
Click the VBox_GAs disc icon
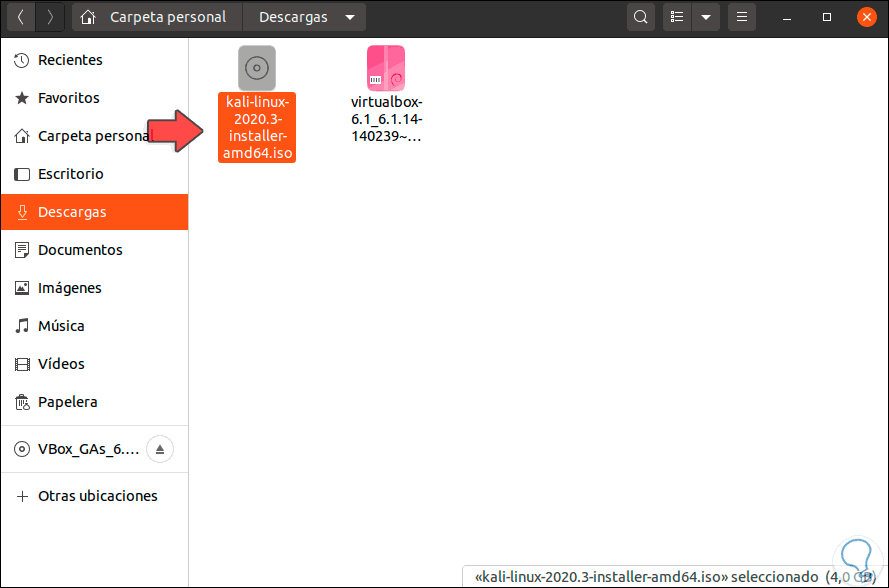[22, 449]
